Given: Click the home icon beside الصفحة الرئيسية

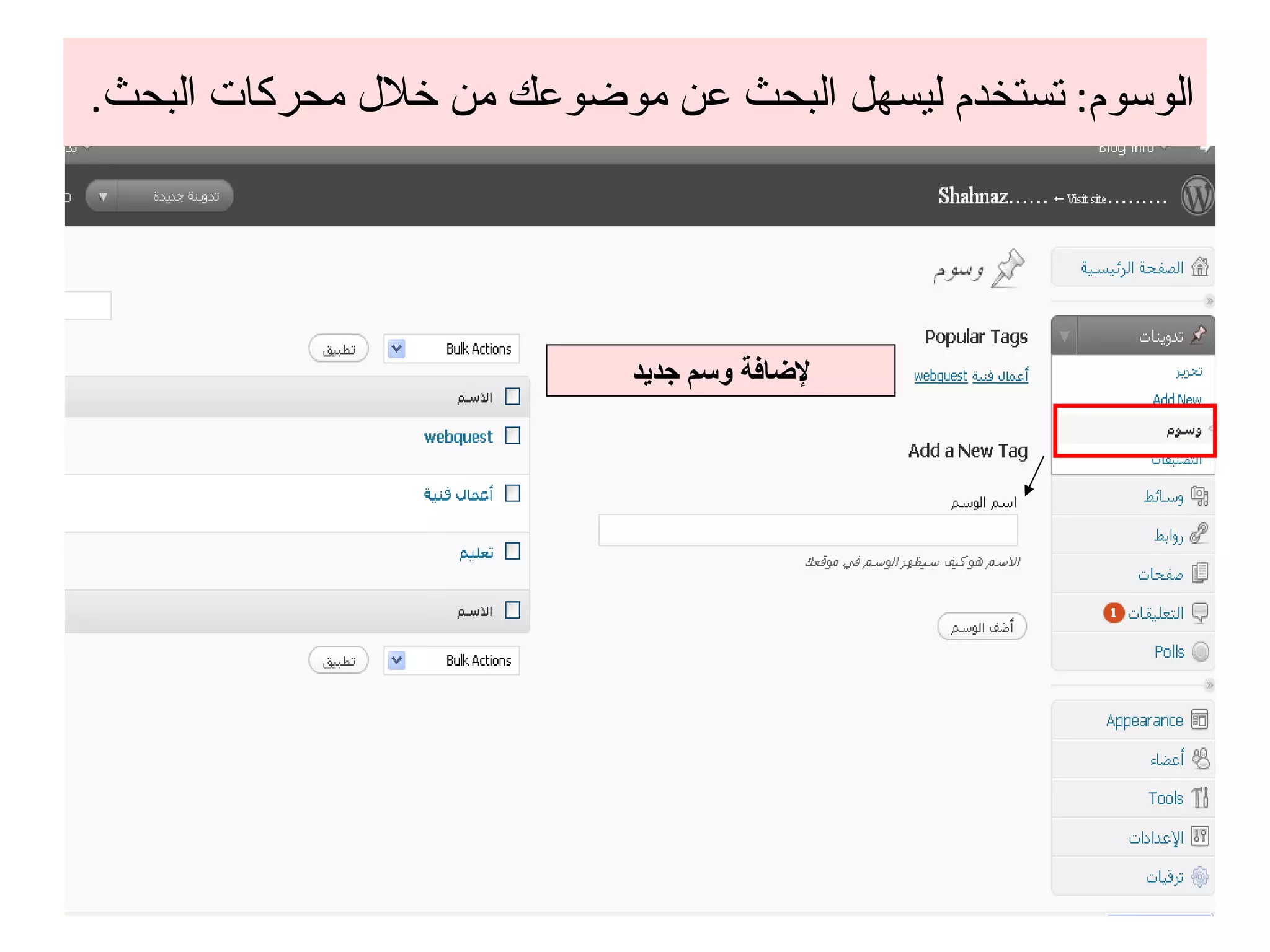Looking at the screenshot, I should [x=1200, y=267].
